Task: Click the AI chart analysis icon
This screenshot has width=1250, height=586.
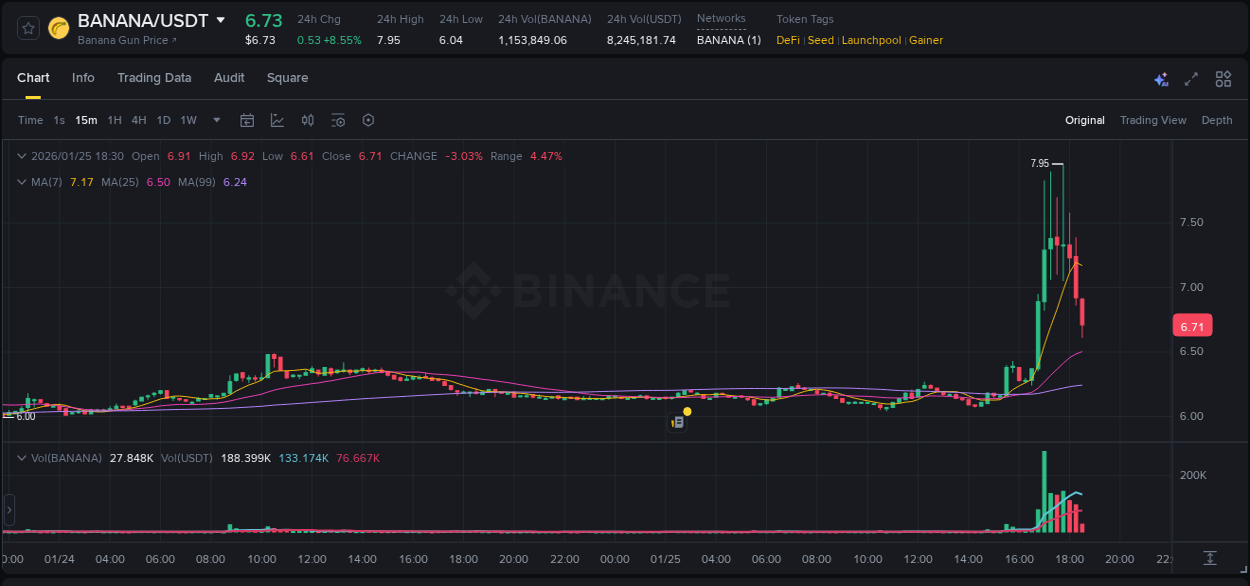Action: point(1160,78)
